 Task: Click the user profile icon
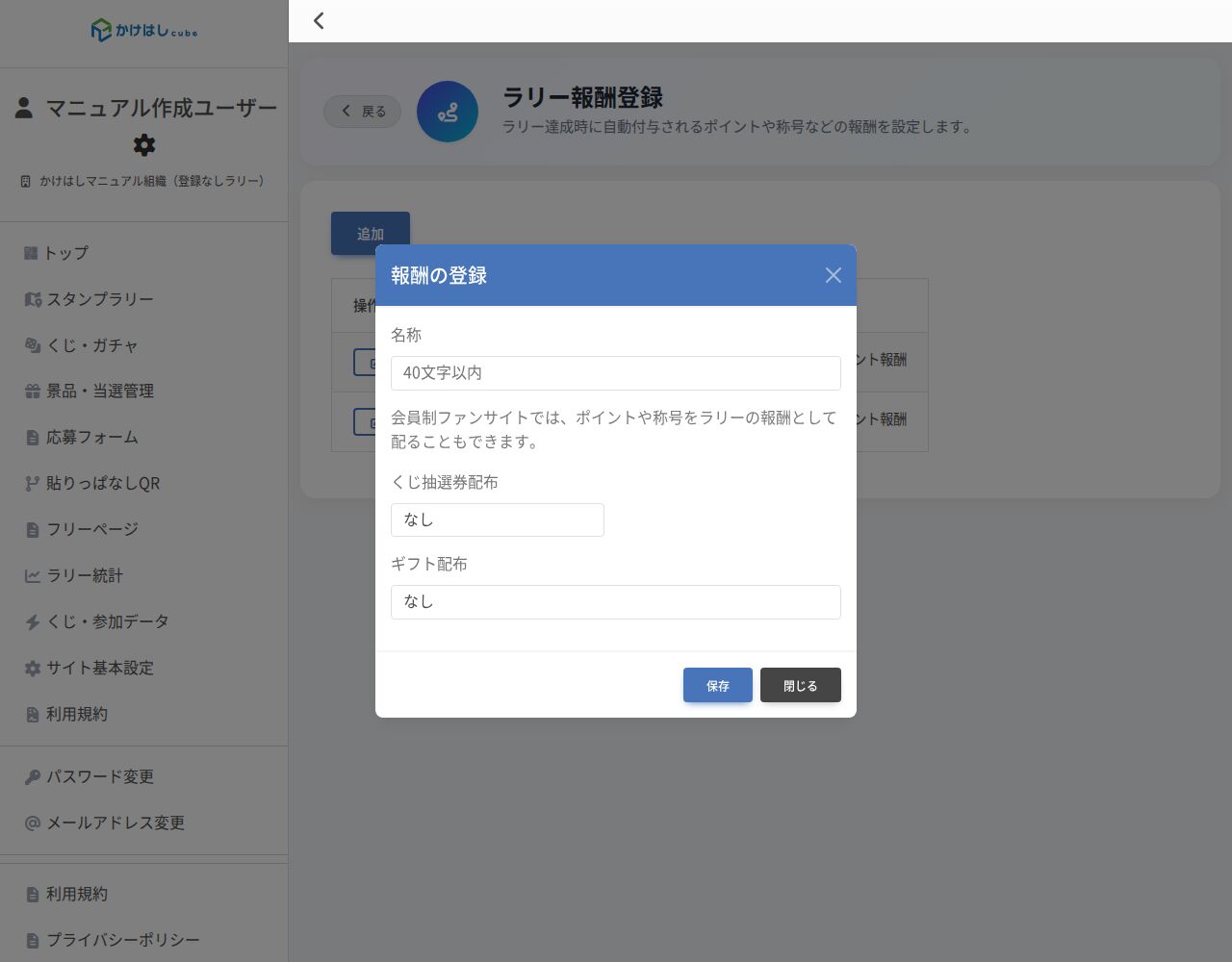(24, 108)
